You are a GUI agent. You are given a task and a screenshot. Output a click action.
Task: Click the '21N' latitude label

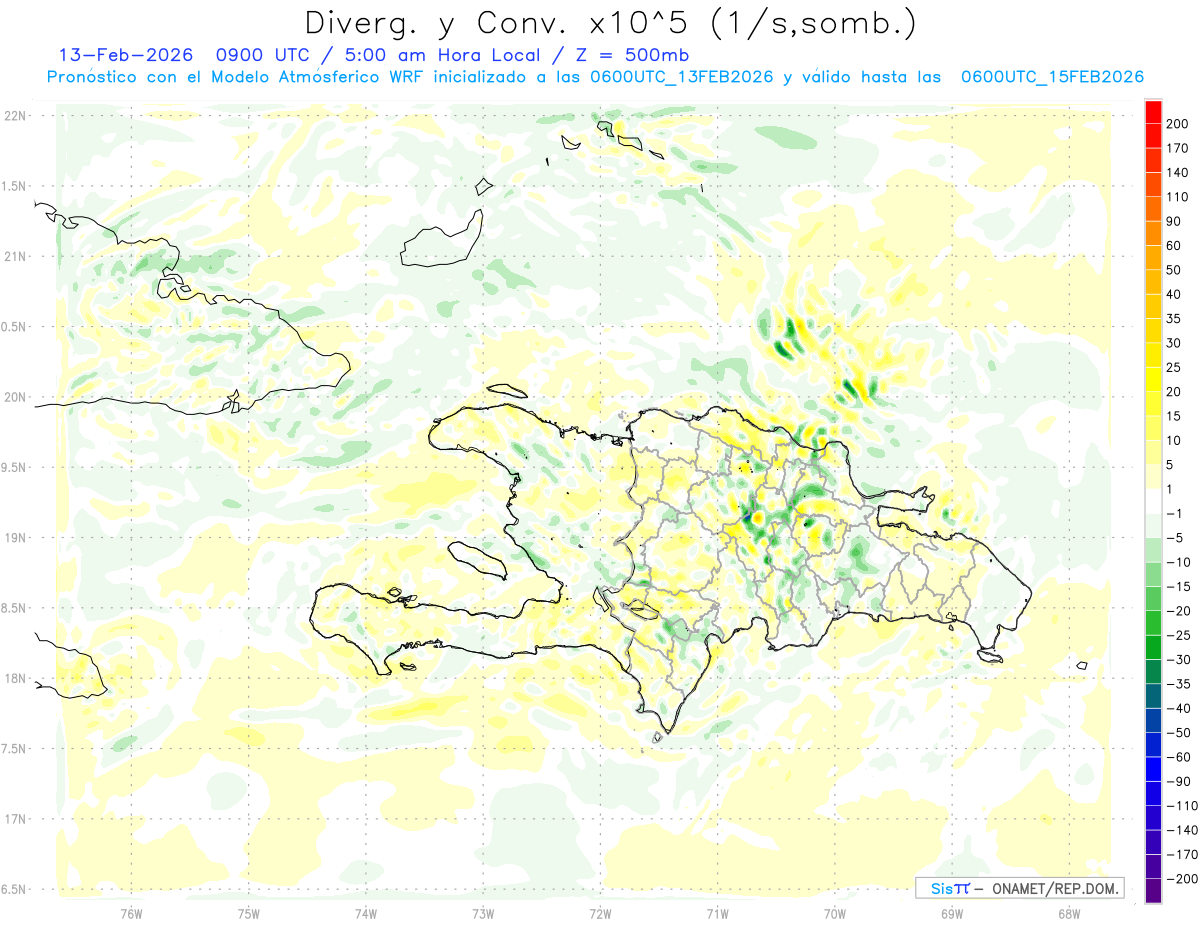tap(15, 256)
